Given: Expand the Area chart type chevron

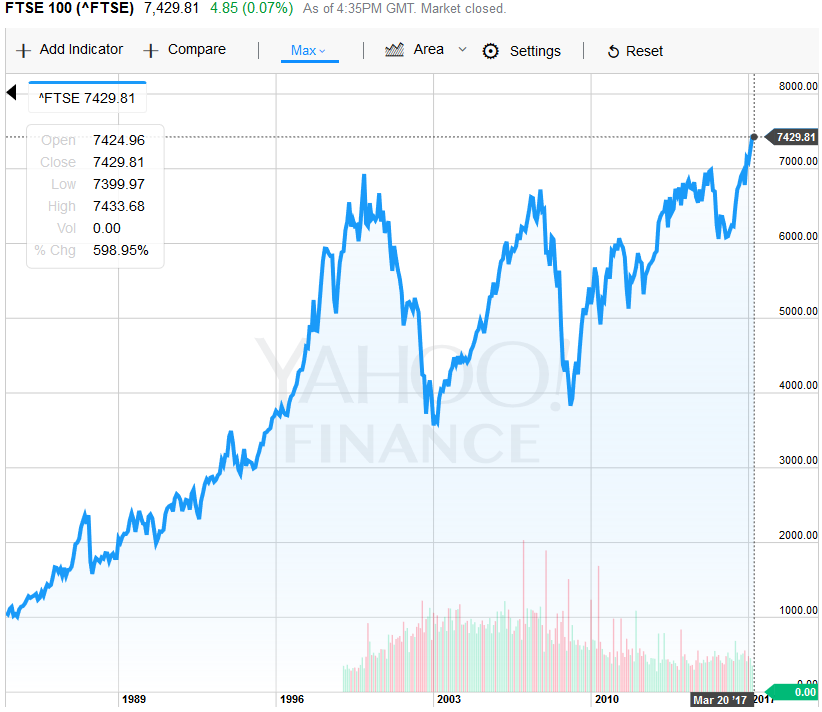Looking at the screenshot, I should point(462,49).
